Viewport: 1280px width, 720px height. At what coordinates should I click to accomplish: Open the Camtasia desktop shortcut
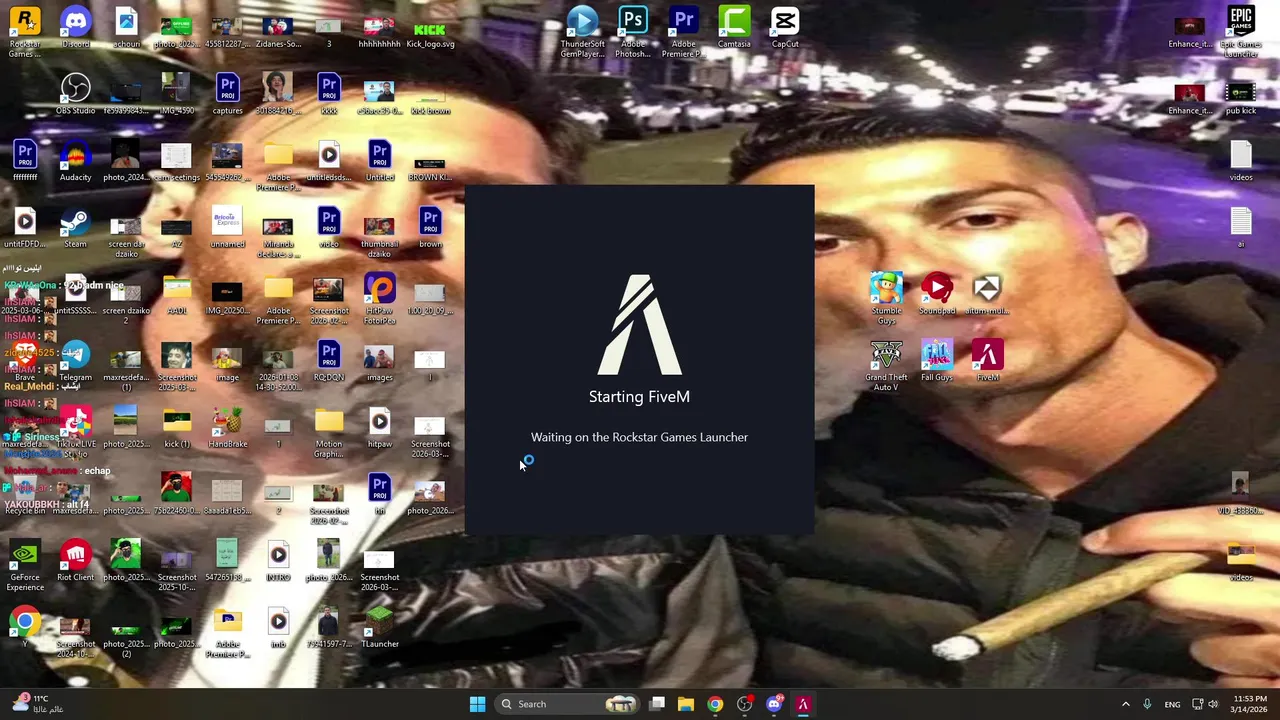[734, 28]
